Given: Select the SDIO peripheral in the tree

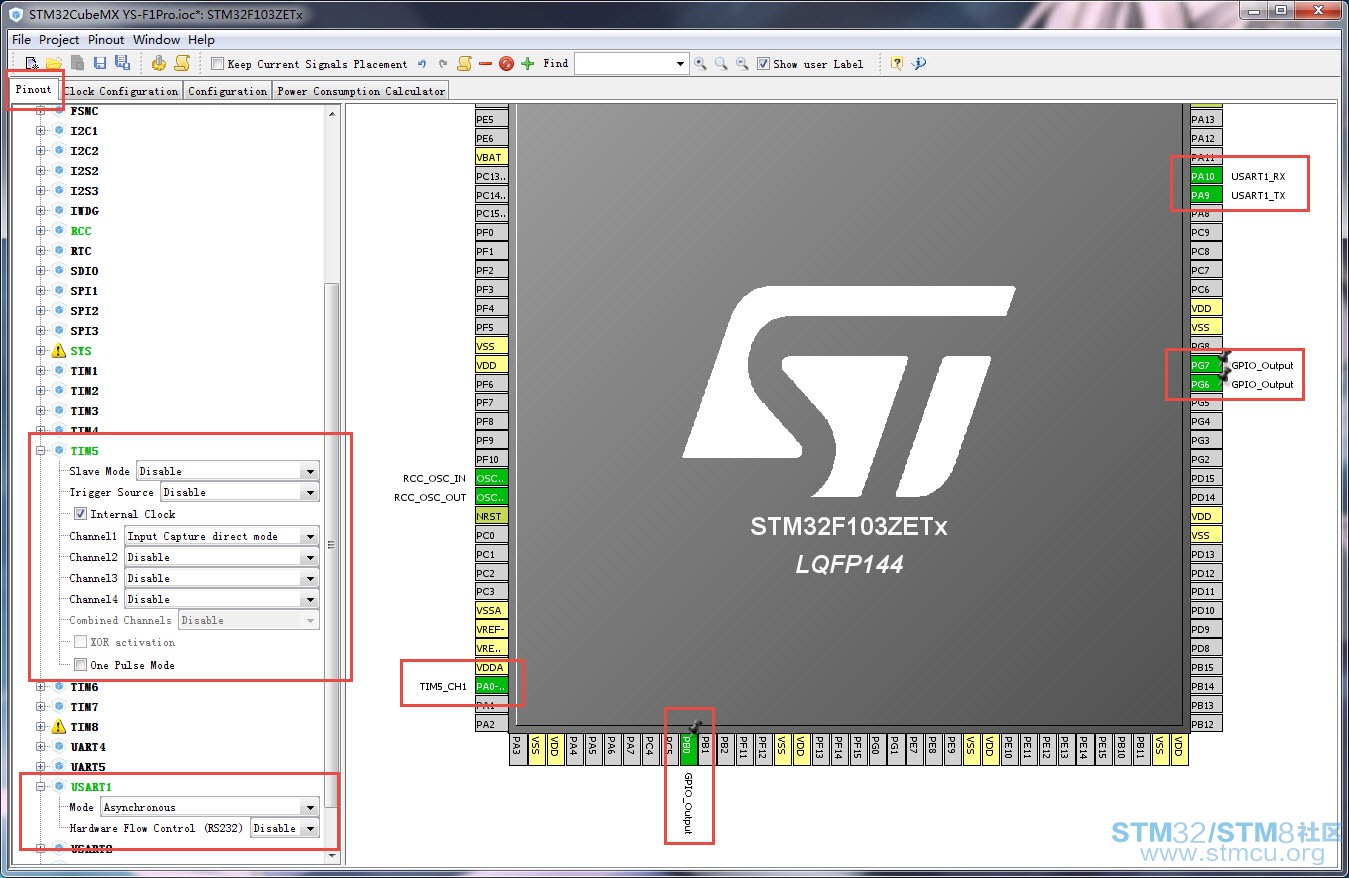Looking at the screenshot, I should pos(84,271).
